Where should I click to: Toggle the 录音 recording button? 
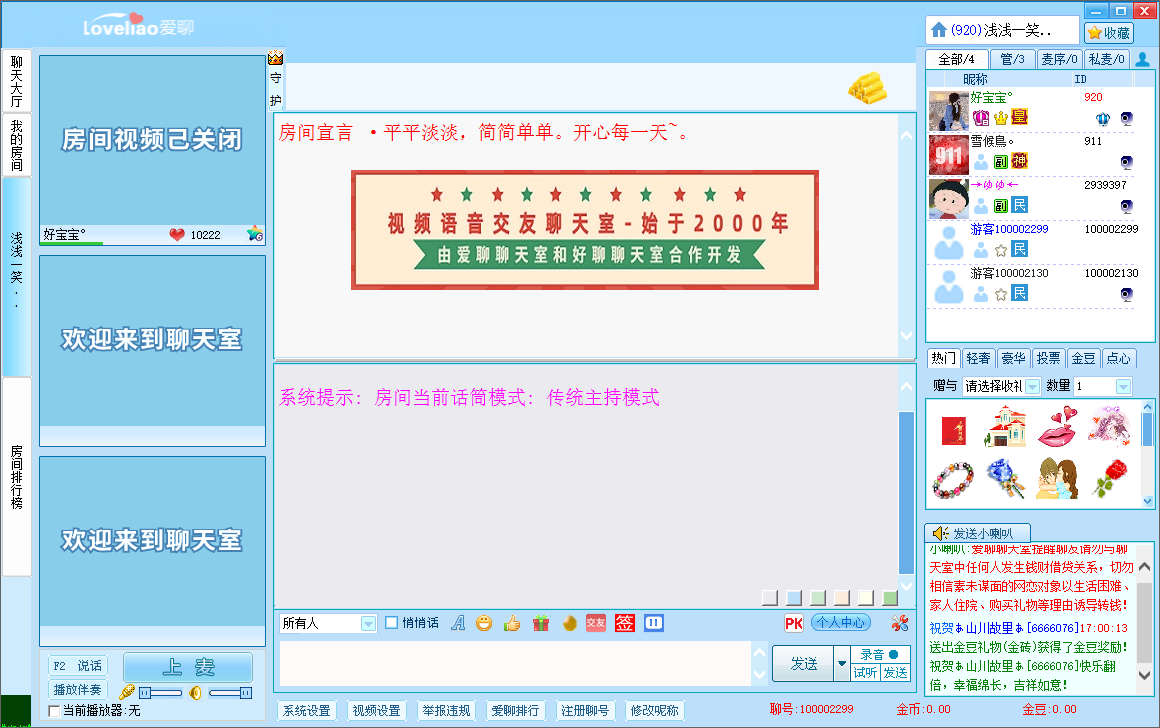(x=880, y=655)
